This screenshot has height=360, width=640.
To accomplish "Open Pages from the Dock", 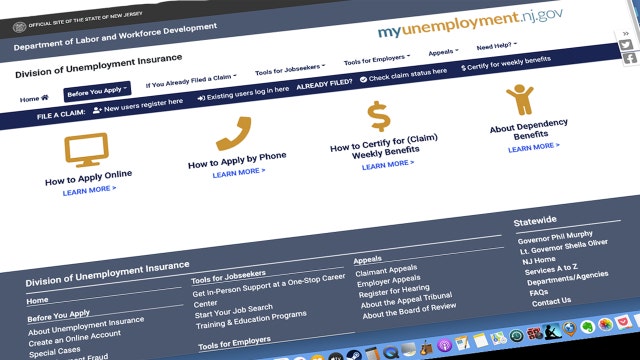I will click(x=462, y=343).
